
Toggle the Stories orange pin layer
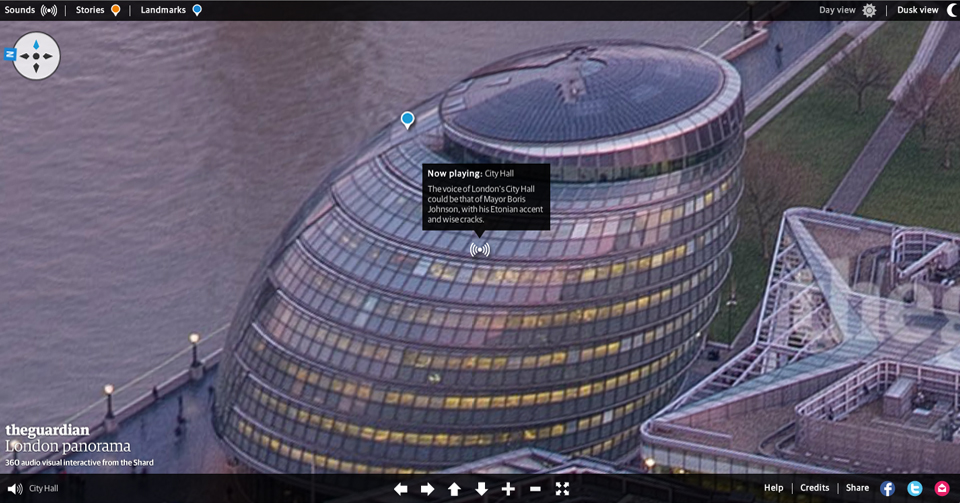[x=98, y=10]
